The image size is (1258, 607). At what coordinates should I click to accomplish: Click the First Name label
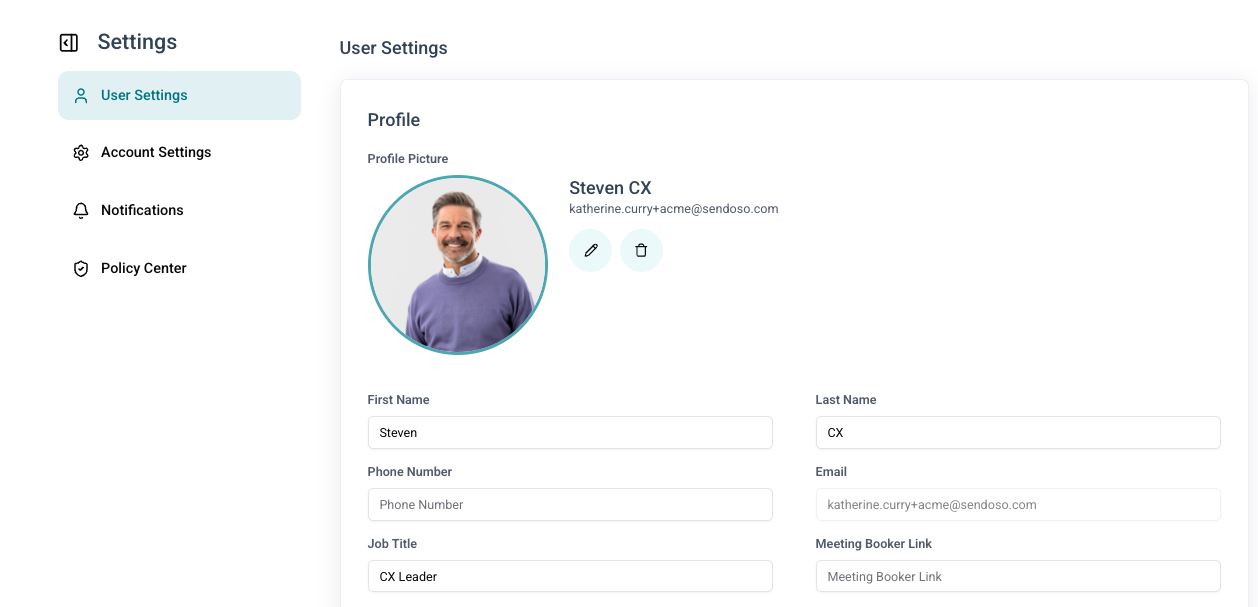(x=398, y=400)
